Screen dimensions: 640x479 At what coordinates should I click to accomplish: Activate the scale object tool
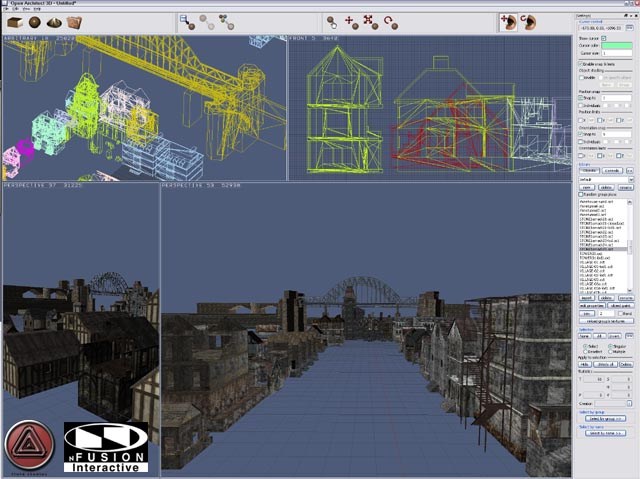tap(371, 22)
